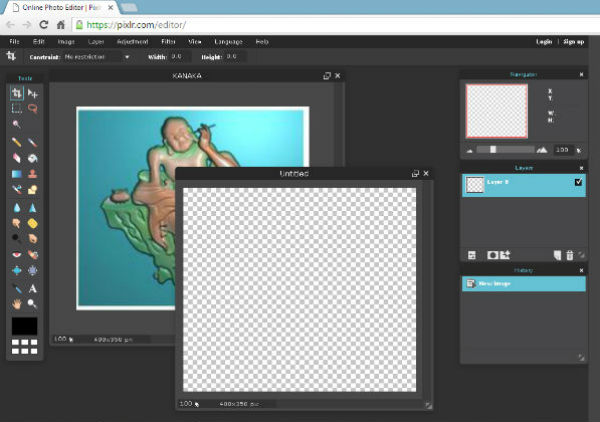Select the Brush tool
The width and height of the screenshot is (600, 422).
(x=33, y=142)
